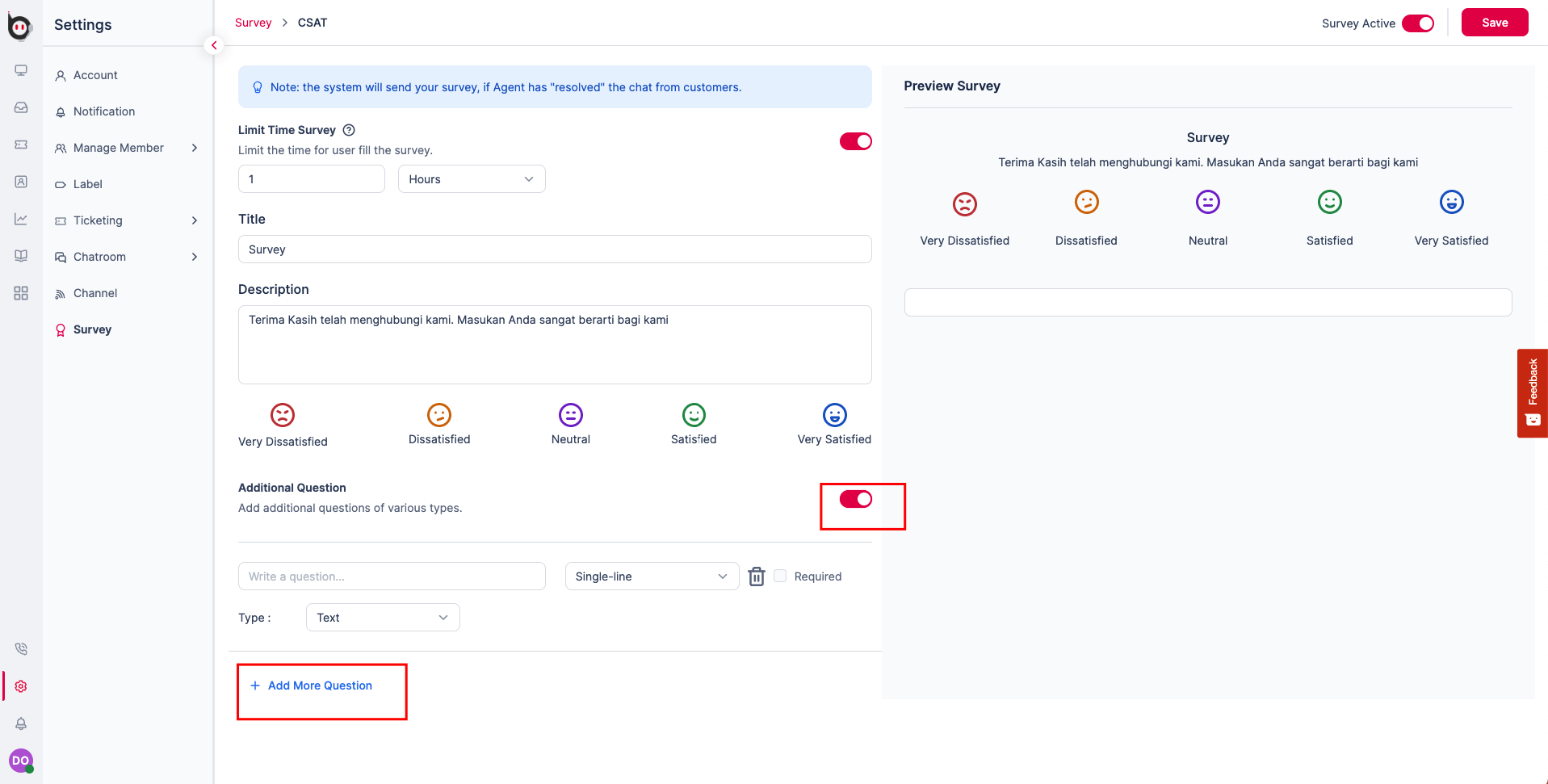This screenshot has height=784, width=1548.
Task: Click the Limit Time Survey help icon
Action: [x=349, y=130]
